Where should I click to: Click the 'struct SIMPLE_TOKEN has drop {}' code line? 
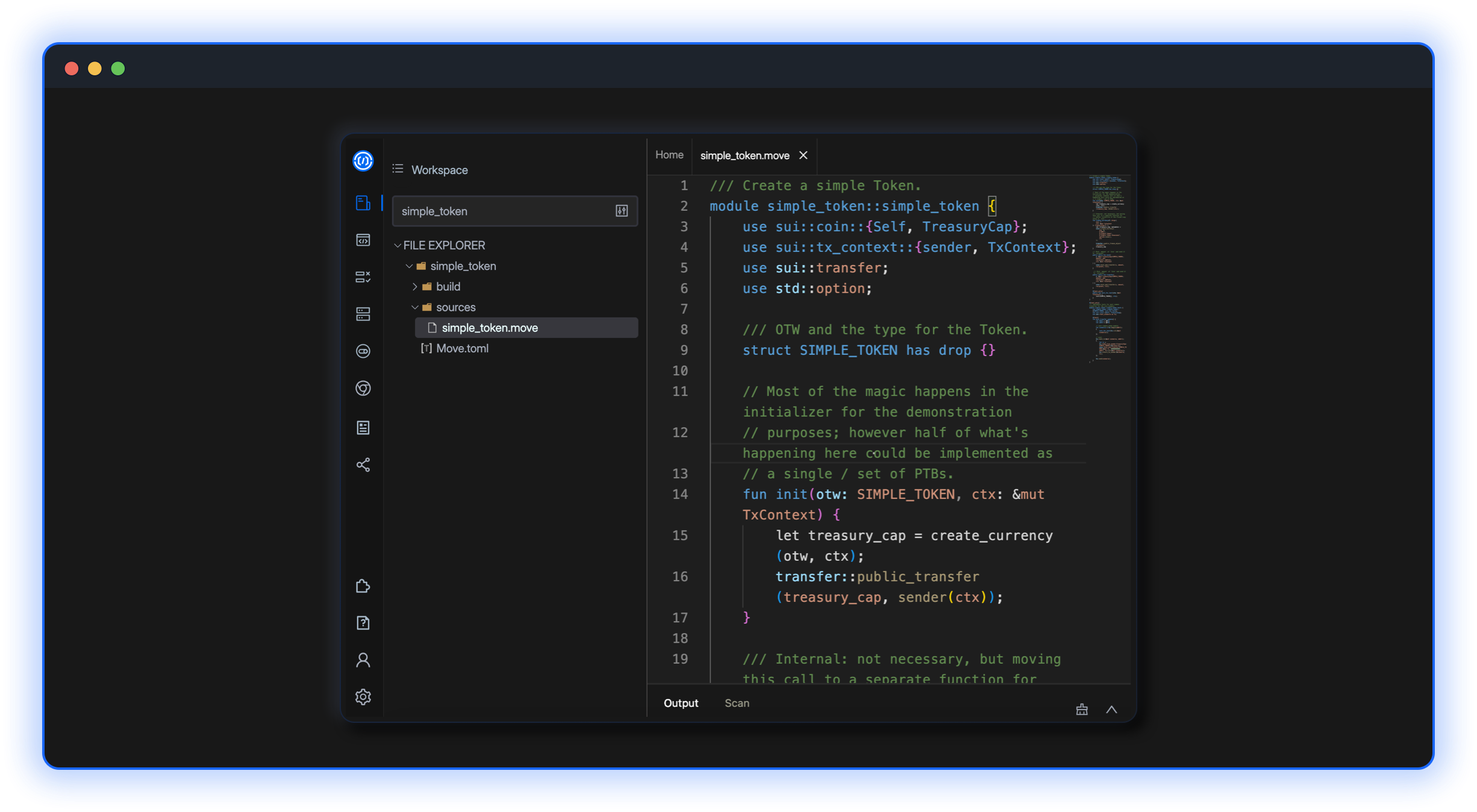tap(869, 350)
